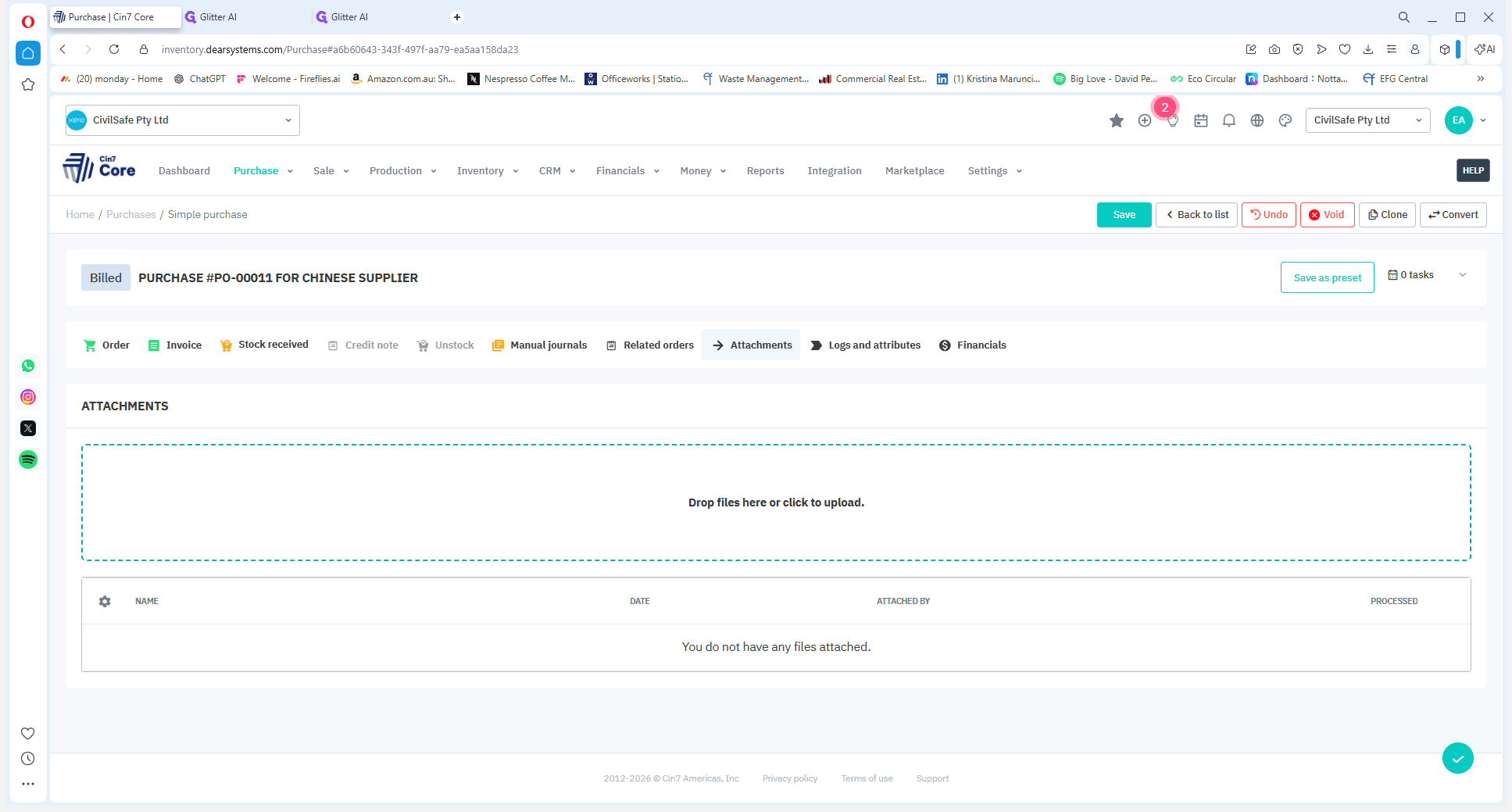Open Spotify in Opera sidebar
Viewport: 1512px width, 812px height.
pyautogui.click(x=28, y=460)
